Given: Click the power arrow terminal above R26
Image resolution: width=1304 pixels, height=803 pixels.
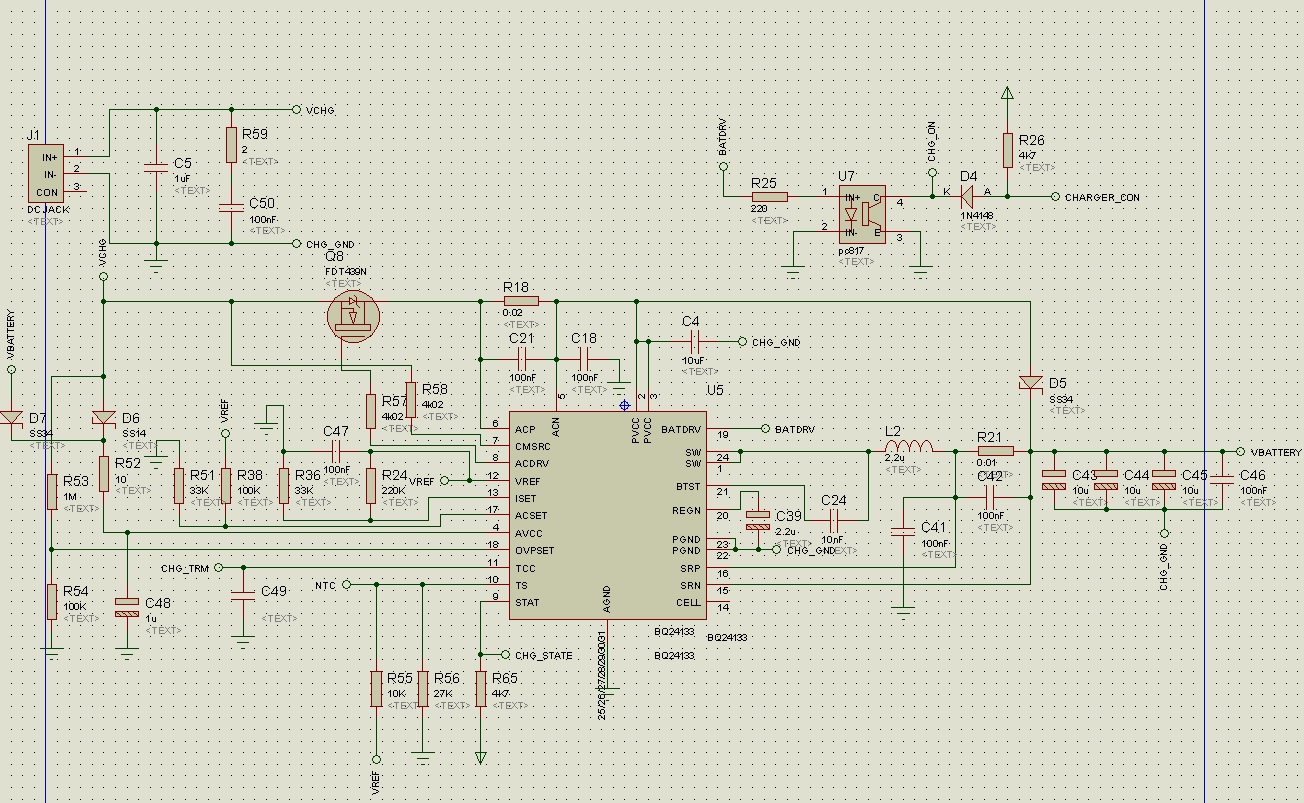Looking at the screenshot, I should (1007, 95).
